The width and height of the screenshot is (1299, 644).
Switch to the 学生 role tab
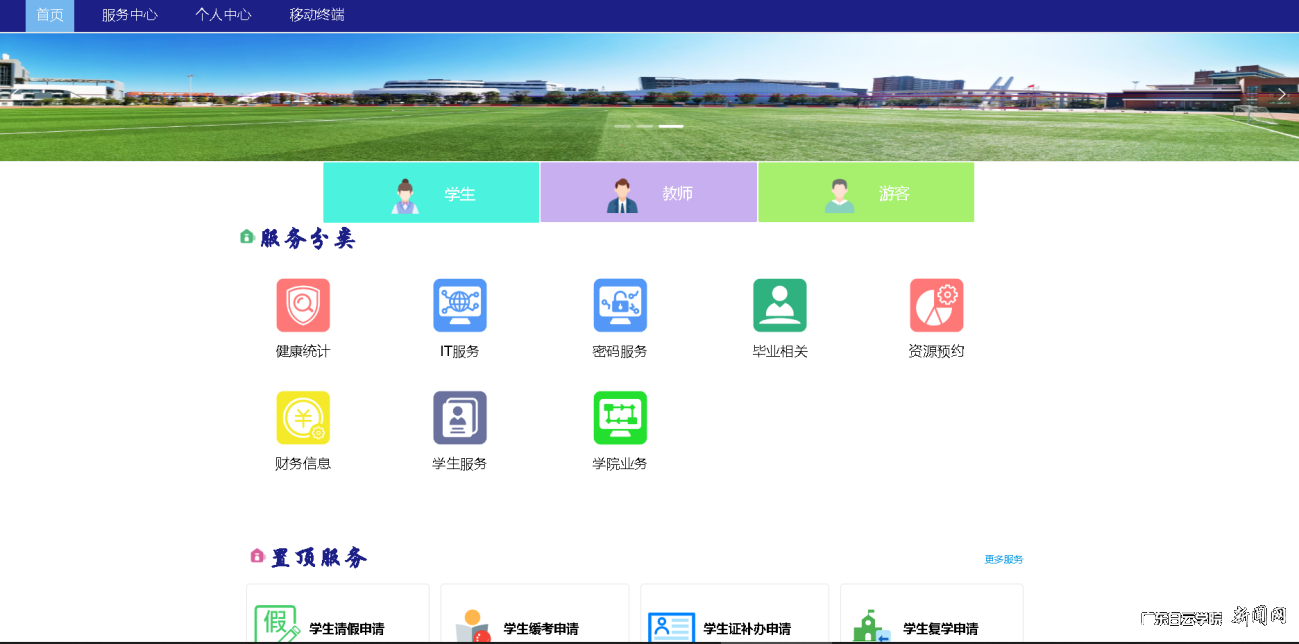pos(431,192)
